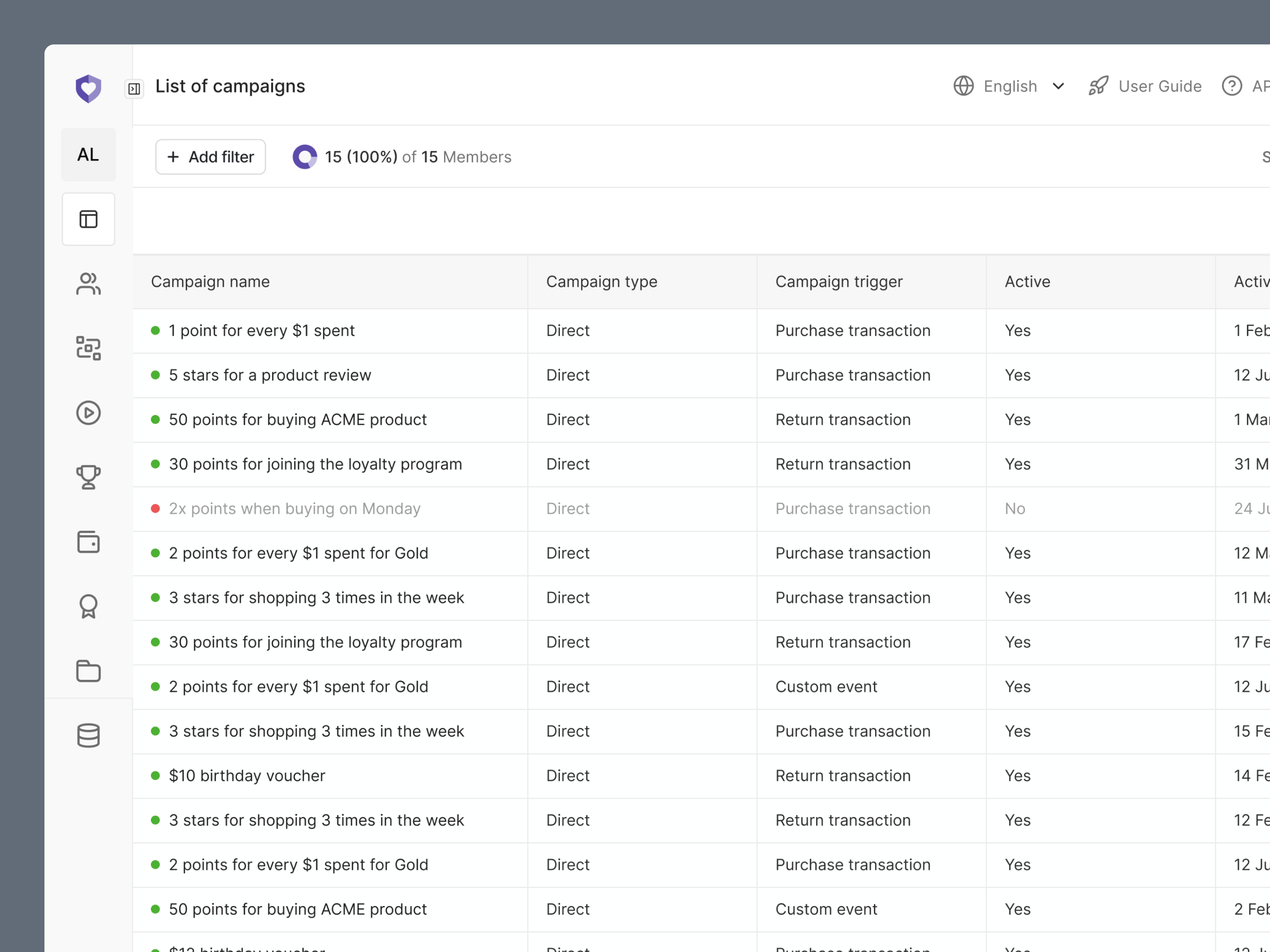Open the Wallet icon in the sidebar

(x=88, y=542)
